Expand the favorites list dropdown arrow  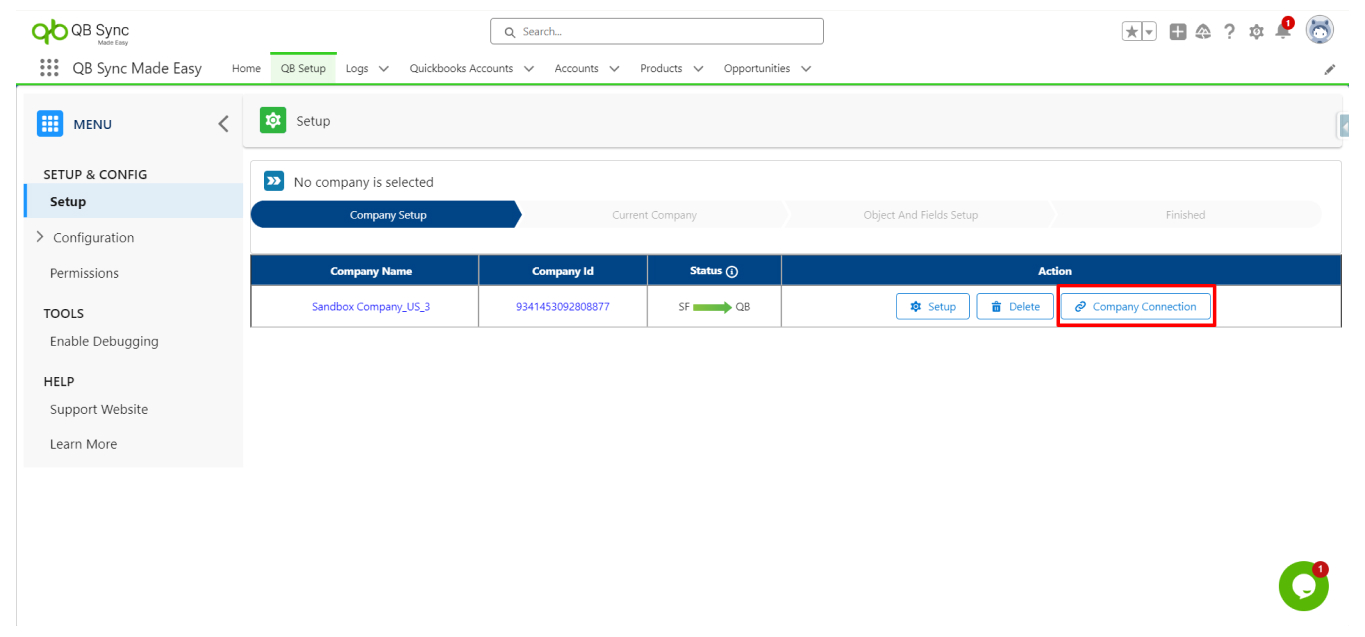(x=1149, y=32)
